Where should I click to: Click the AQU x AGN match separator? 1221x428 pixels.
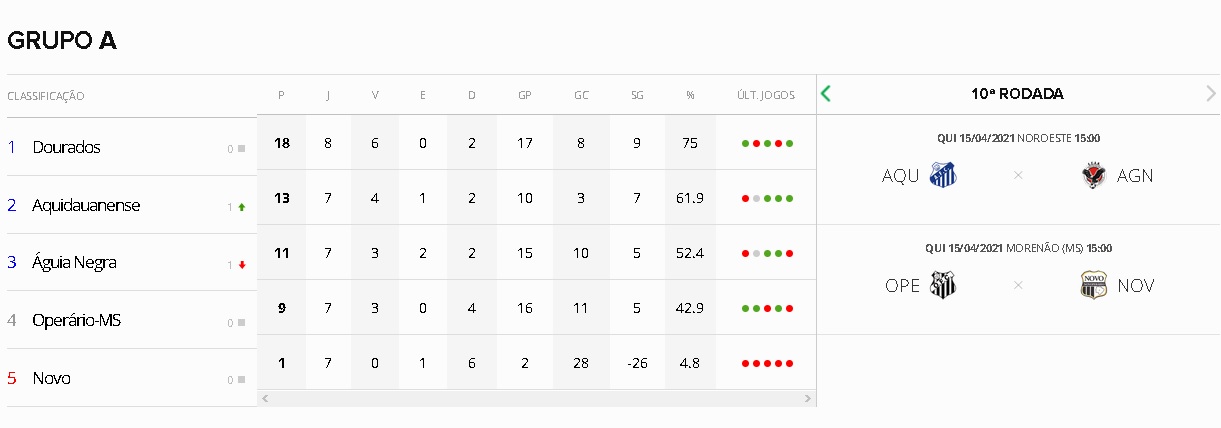click(x=1018, y=175)
